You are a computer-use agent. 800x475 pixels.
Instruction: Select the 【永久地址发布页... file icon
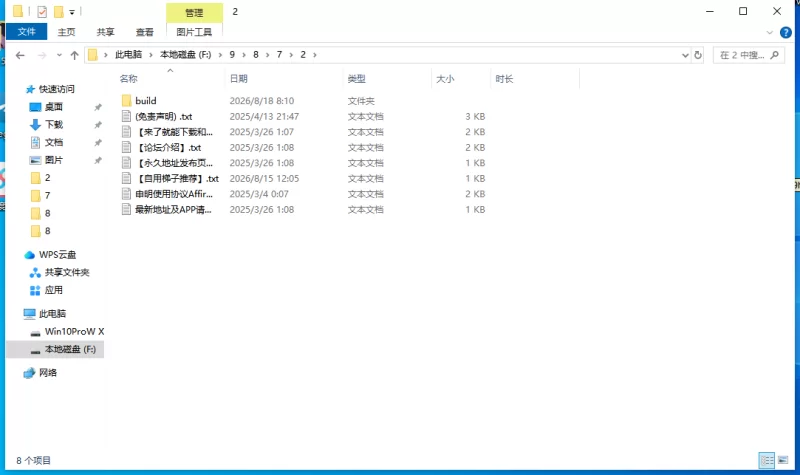click(127, 163)
